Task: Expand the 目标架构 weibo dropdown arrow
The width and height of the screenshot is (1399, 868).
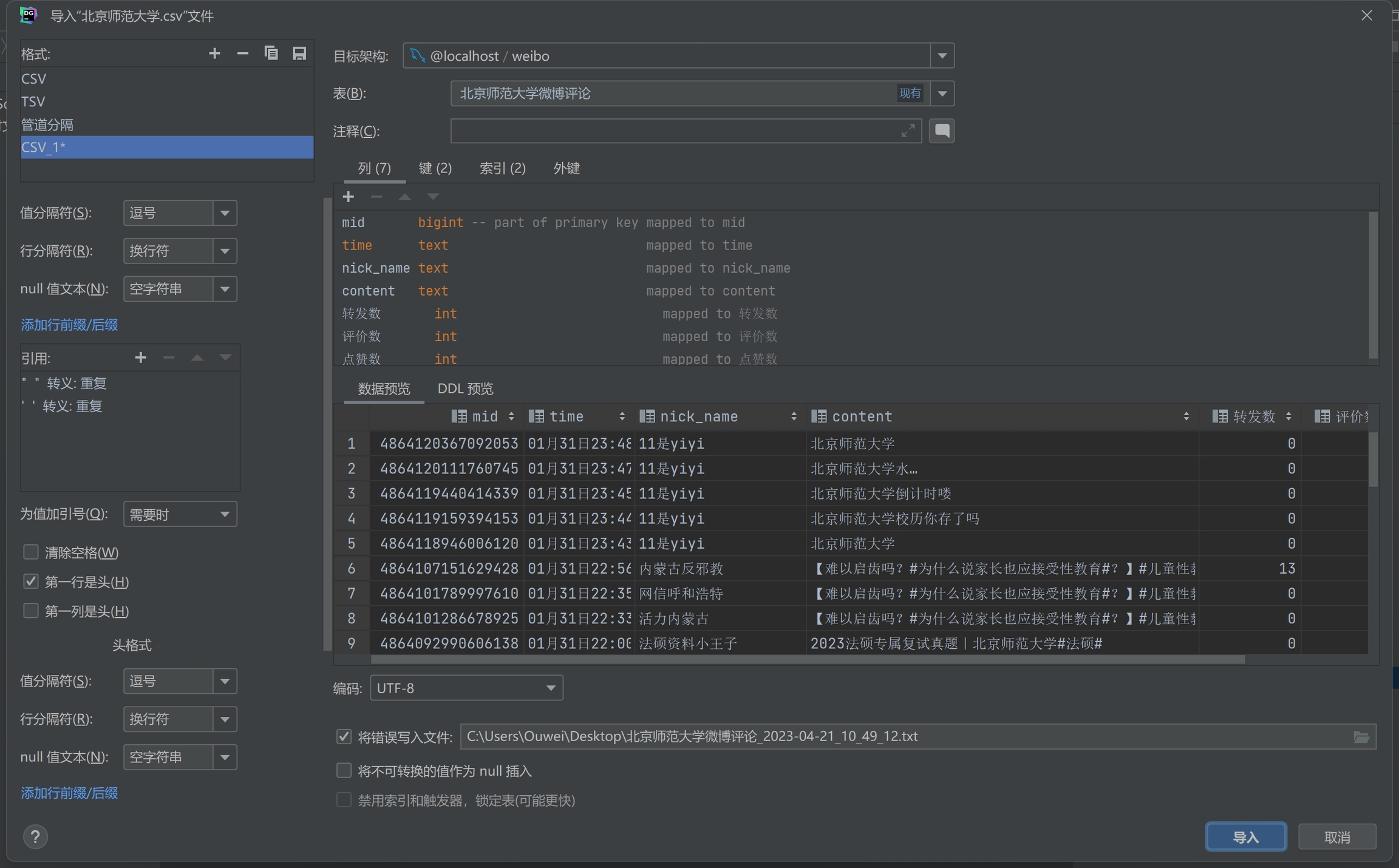Action: click(x=942, y=56)
